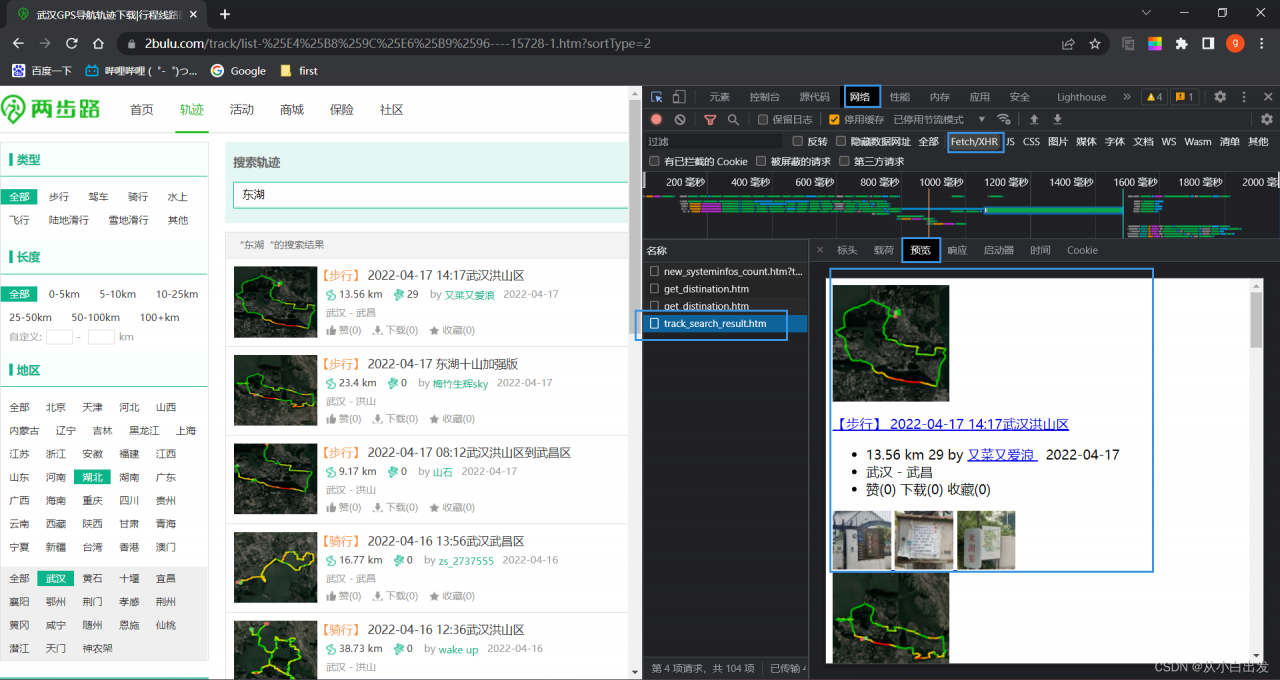The image size is (1280, 680).
Task: Check the 第三方请求 checkbox
Action: pyautogui.click(x=845, y=162)
